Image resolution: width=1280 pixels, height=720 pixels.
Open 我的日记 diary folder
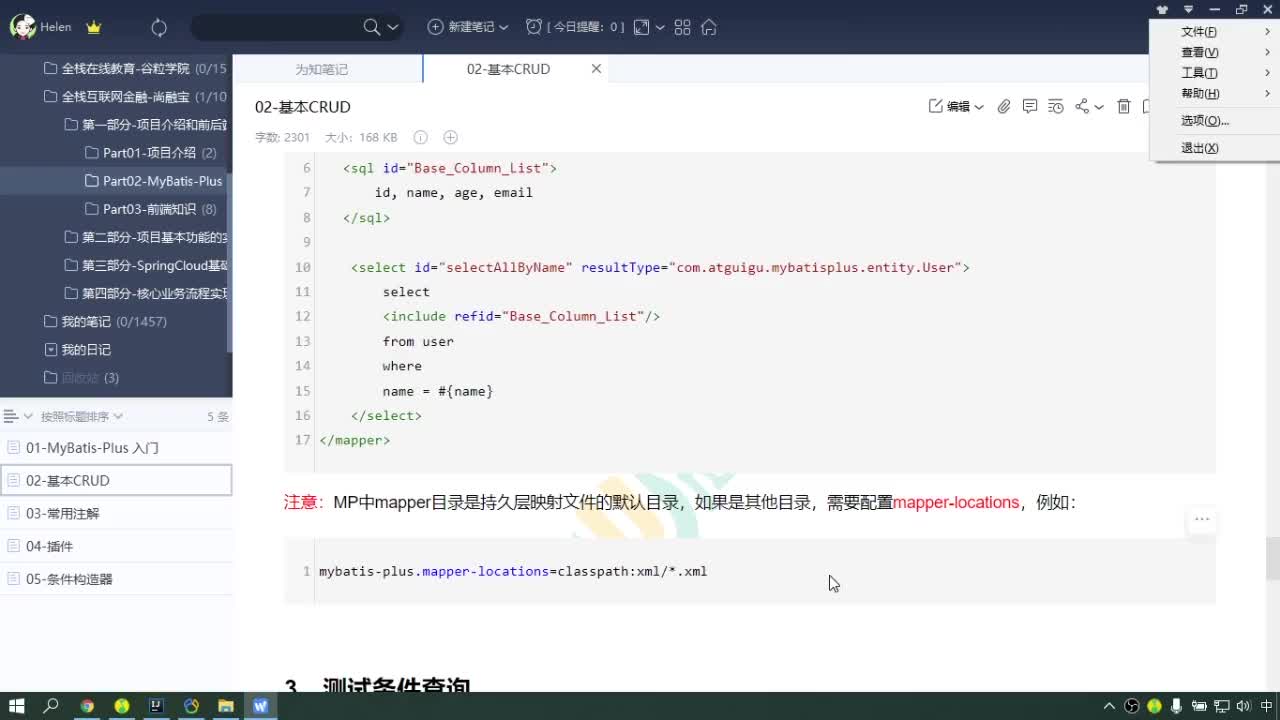click(x=86, y=349)
